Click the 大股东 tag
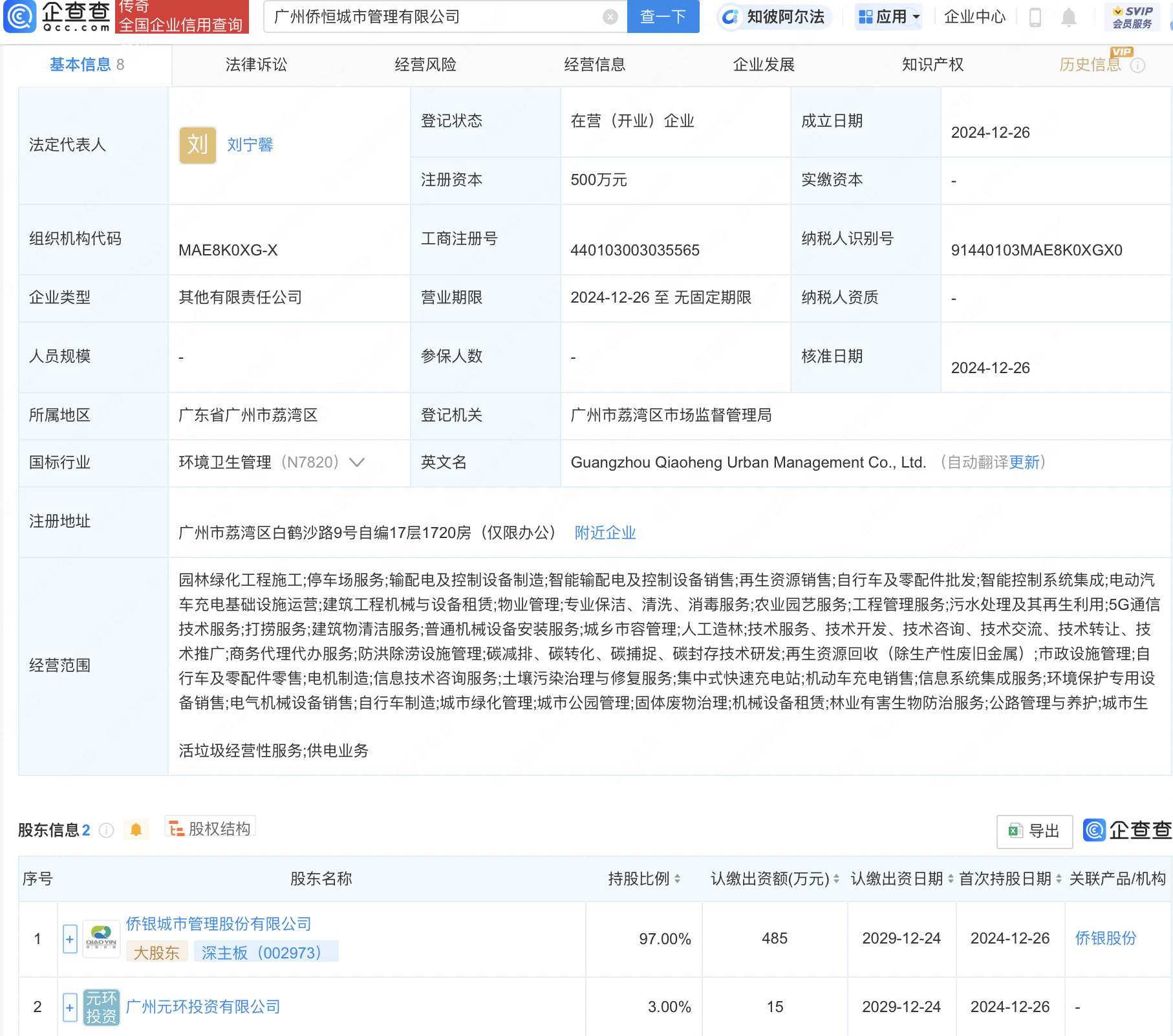The width and height of the screenshot is (1173, 1036). 156,953
